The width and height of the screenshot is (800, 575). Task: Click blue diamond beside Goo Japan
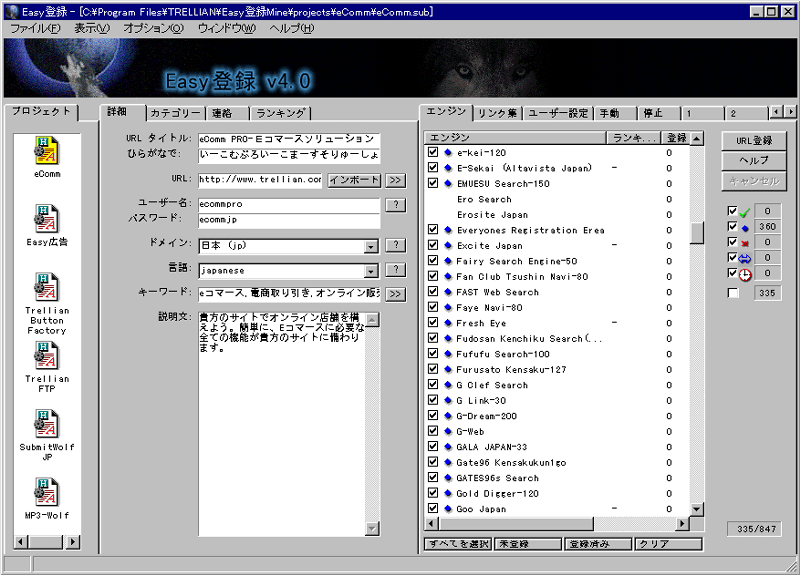448,509
